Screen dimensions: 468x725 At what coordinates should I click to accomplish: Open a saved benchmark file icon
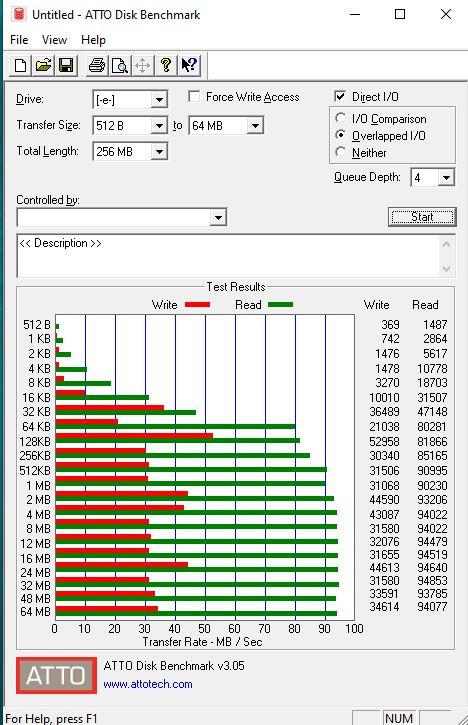(43, 66)
